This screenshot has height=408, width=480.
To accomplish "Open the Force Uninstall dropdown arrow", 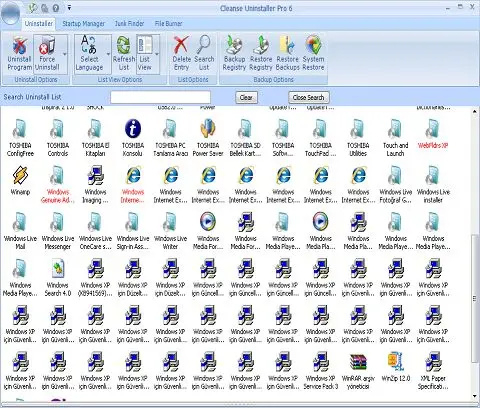I will point(65,54).
